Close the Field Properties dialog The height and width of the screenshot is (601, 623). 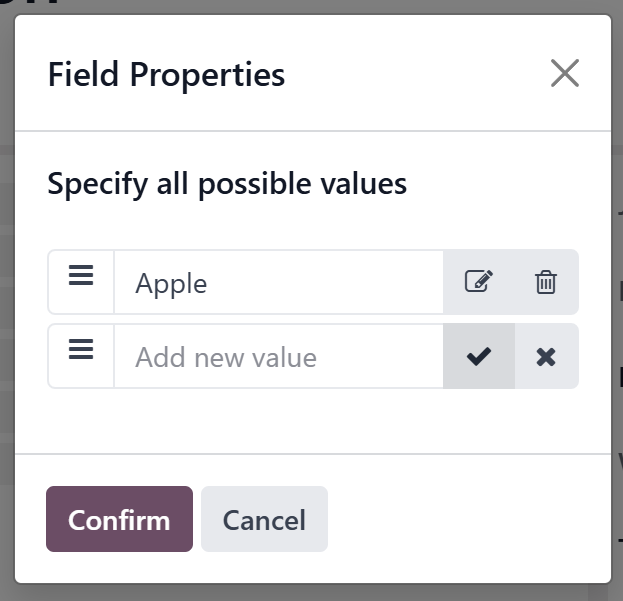(565, 73)
